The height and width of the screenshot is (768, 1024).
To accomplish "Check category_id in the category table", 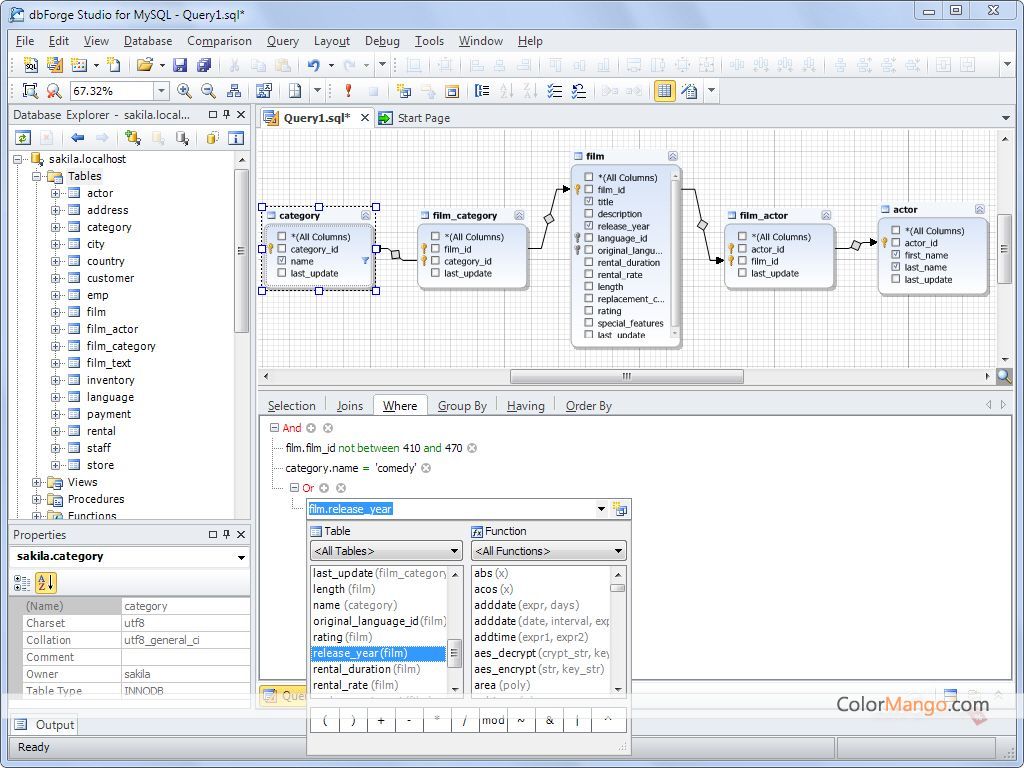I will (x=281, y=249).
